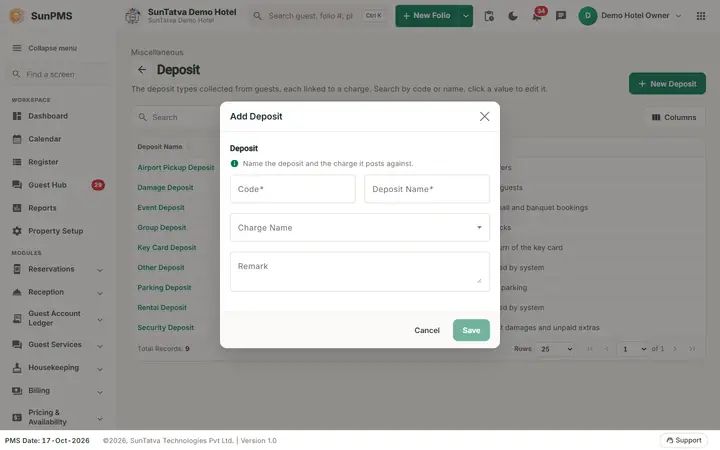Open the clipboard tasks icon in header
This screenshot has height=450, width=720.
pos(489,16)
